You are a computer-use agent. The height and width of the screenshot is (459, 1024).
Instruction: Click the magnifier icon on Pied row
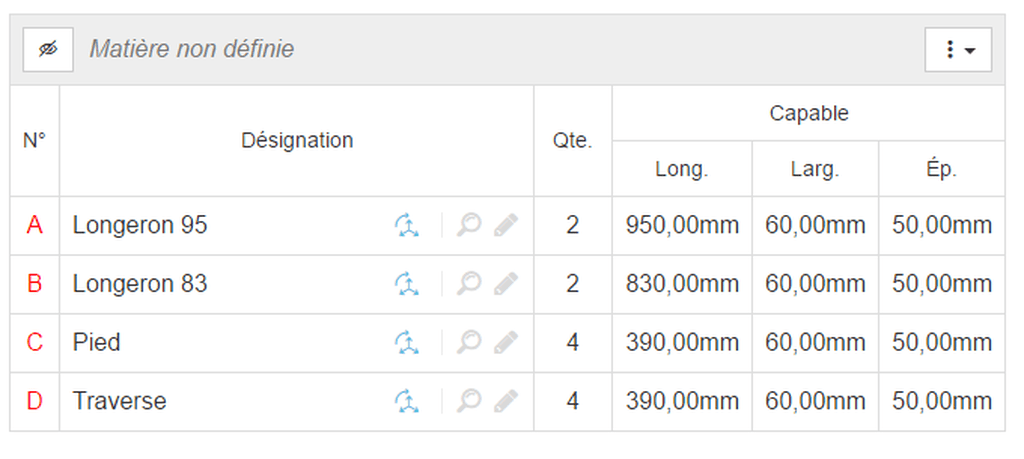(x=469, y=343)
